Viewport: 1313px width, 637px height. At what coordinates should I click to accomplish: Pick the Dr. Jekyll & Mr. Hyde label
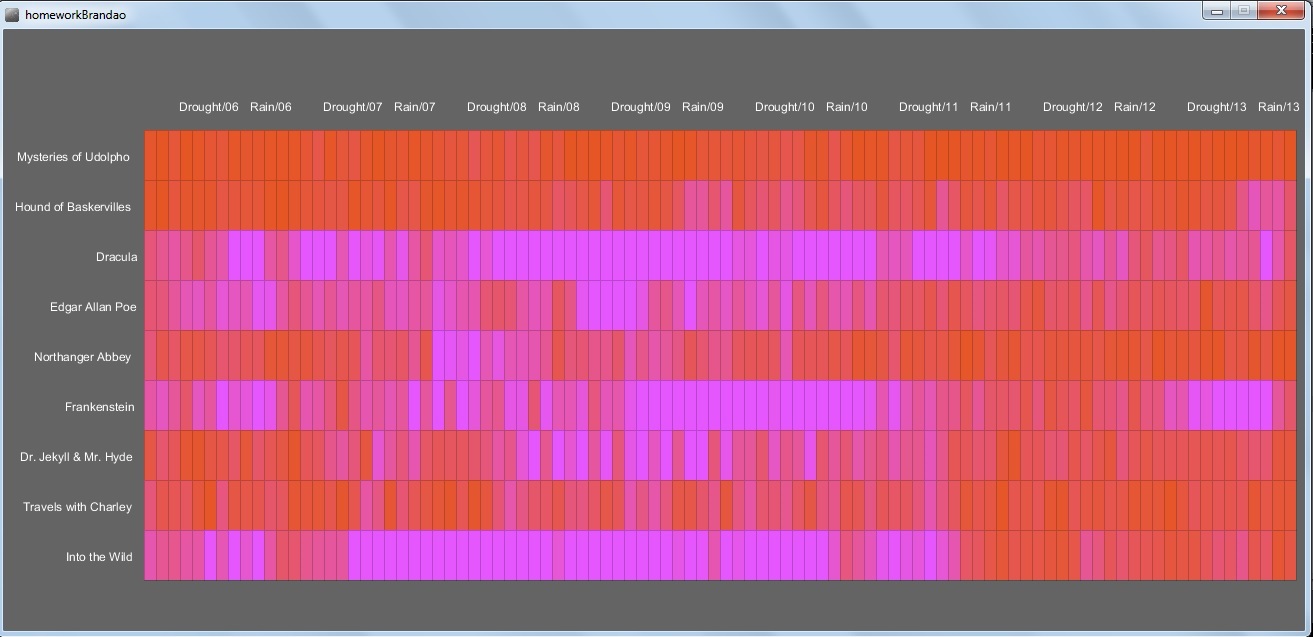[76, 457]
